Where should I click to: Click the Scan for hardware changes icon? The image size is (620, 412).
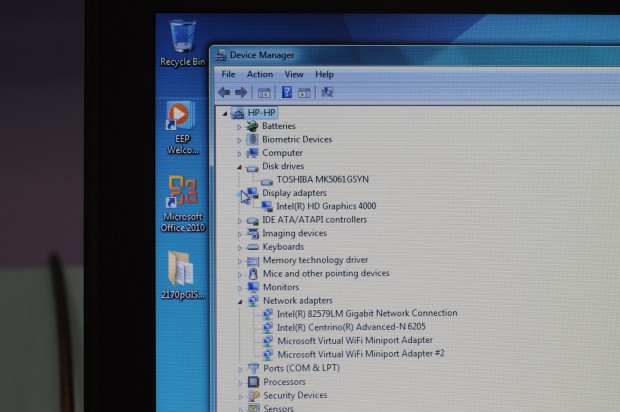tap(327, 92)
